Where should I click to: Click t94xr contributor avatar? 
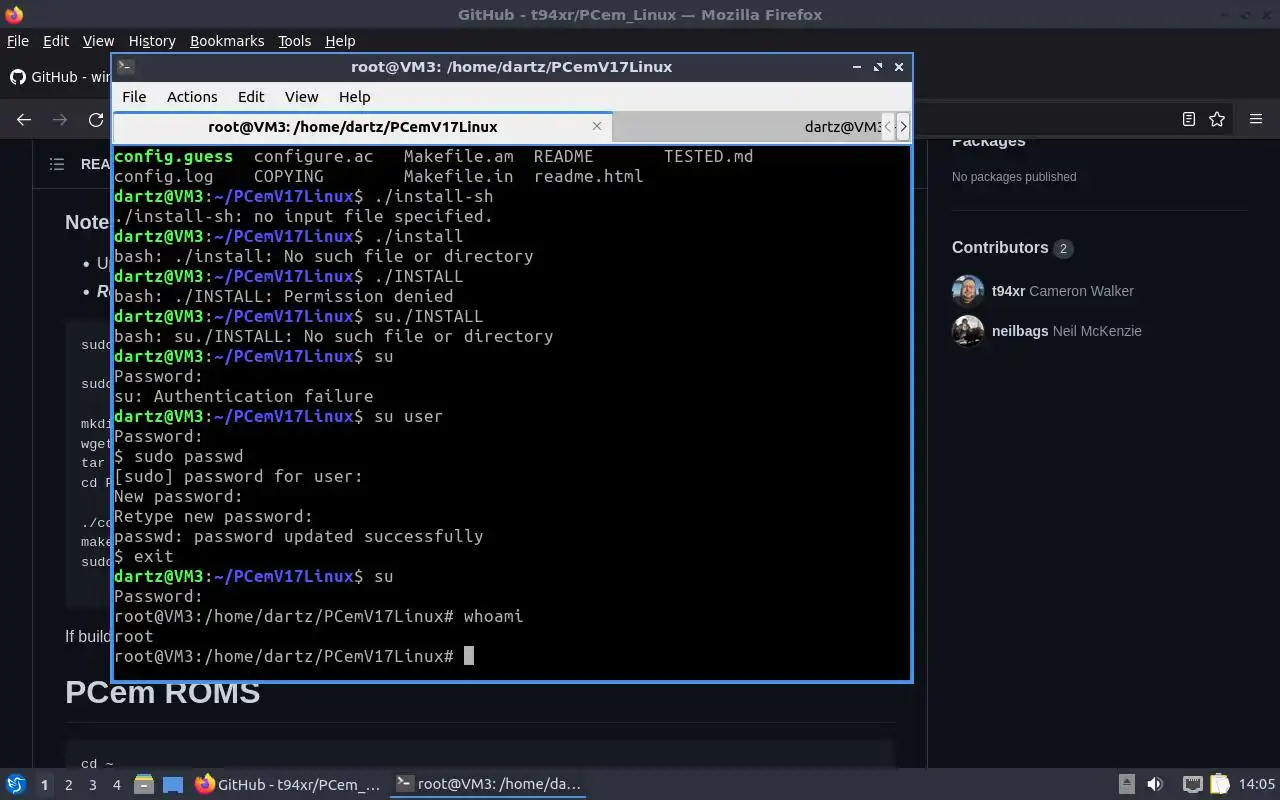pyautogui.click(x=968, y=291)
